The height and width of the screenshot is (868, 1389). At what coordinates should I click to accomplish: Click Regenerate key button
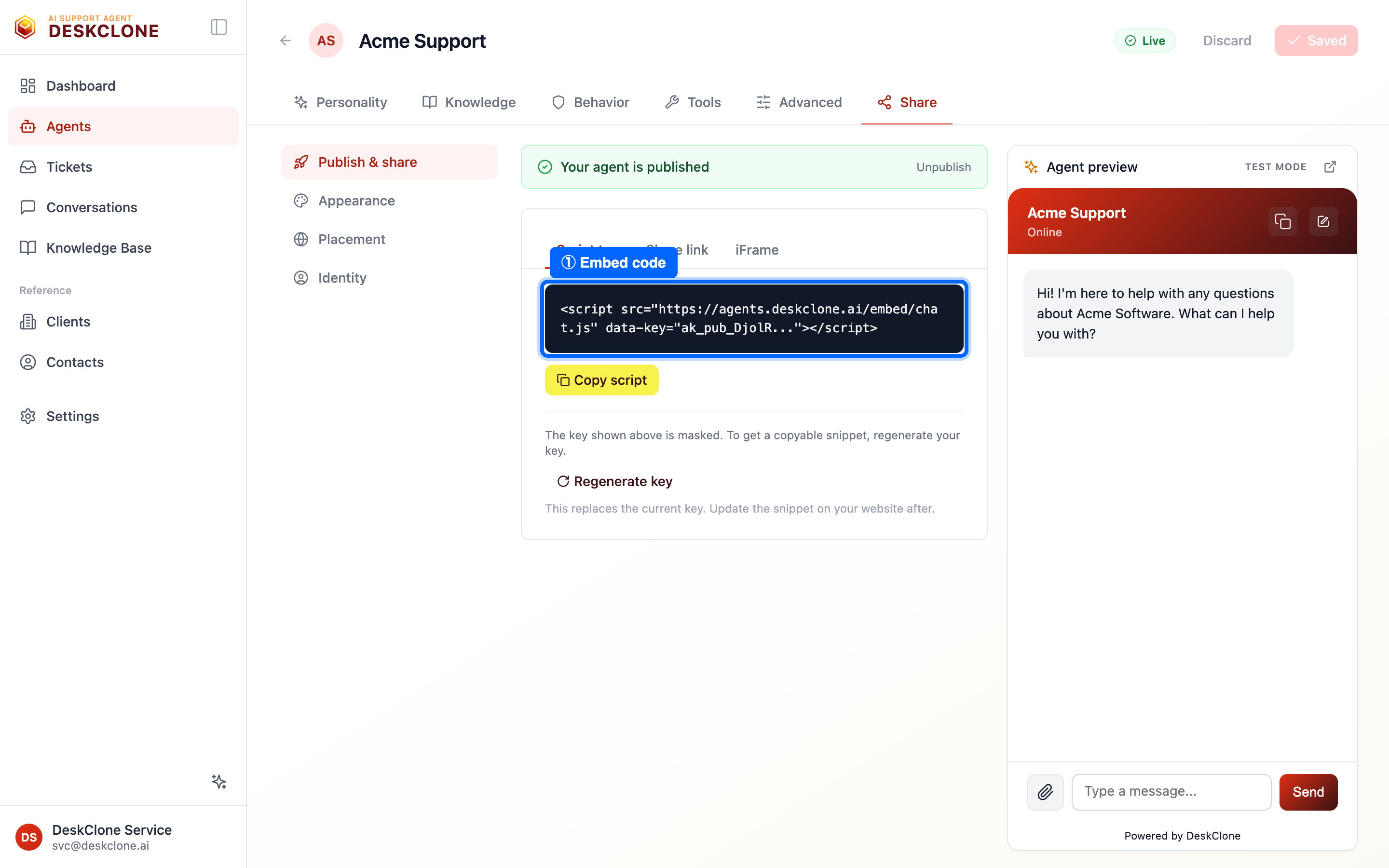[615, 481]
